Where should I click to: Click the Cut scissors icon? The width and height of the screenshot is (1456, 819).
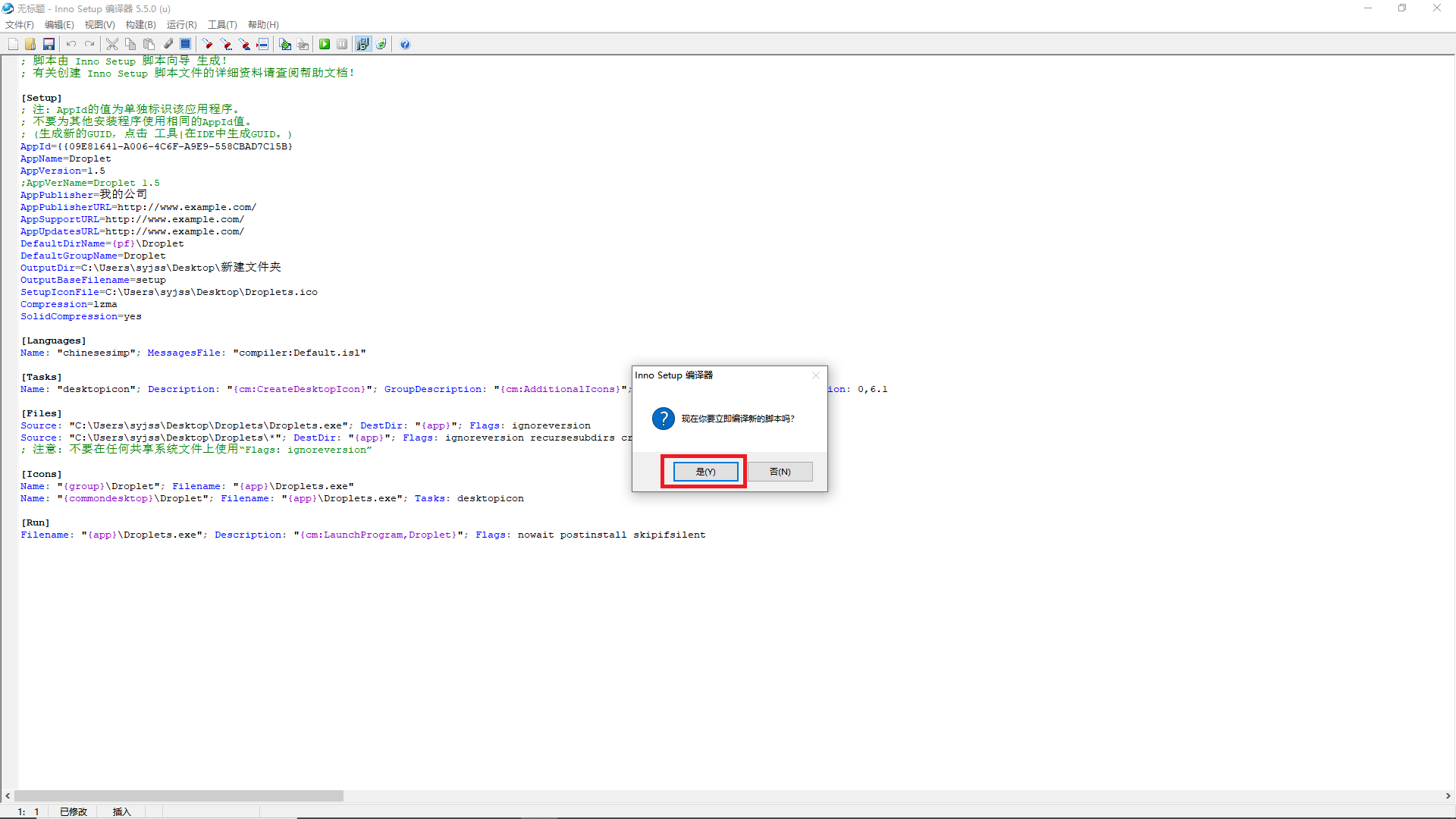point(111,44)
